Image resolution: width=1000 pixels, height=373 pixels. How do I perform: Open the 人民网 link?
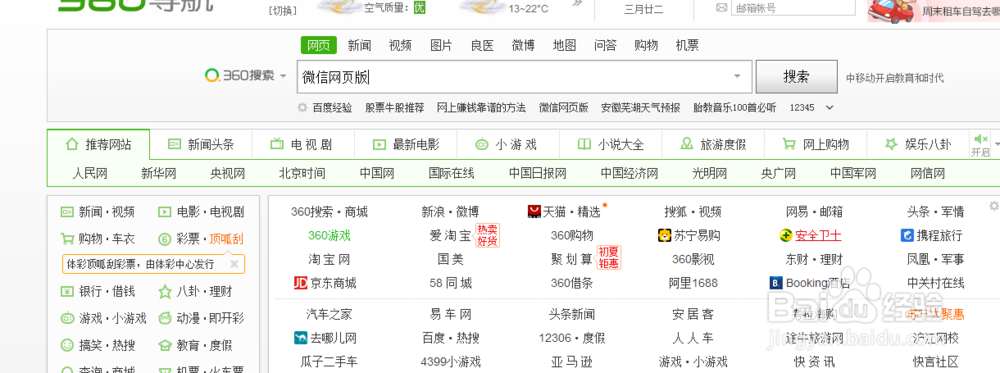tap(90, 173)
